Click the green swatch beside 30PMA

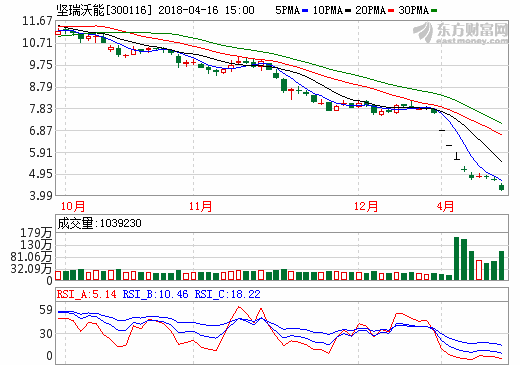tap(434, 11)
